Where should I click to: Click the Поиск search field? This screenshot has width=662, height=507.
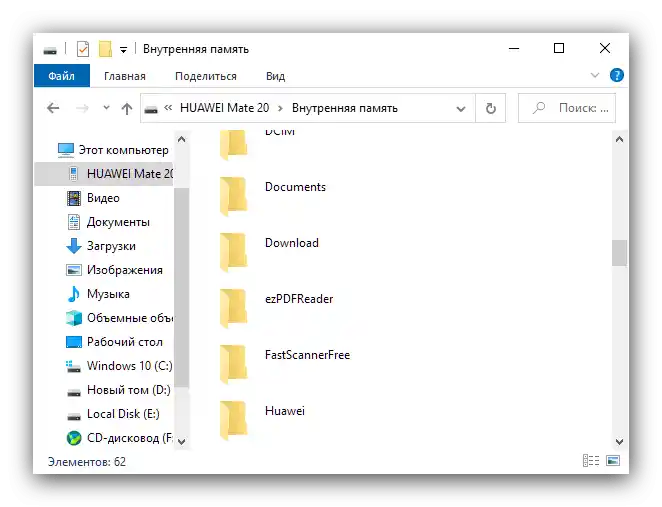pos(567,108)
